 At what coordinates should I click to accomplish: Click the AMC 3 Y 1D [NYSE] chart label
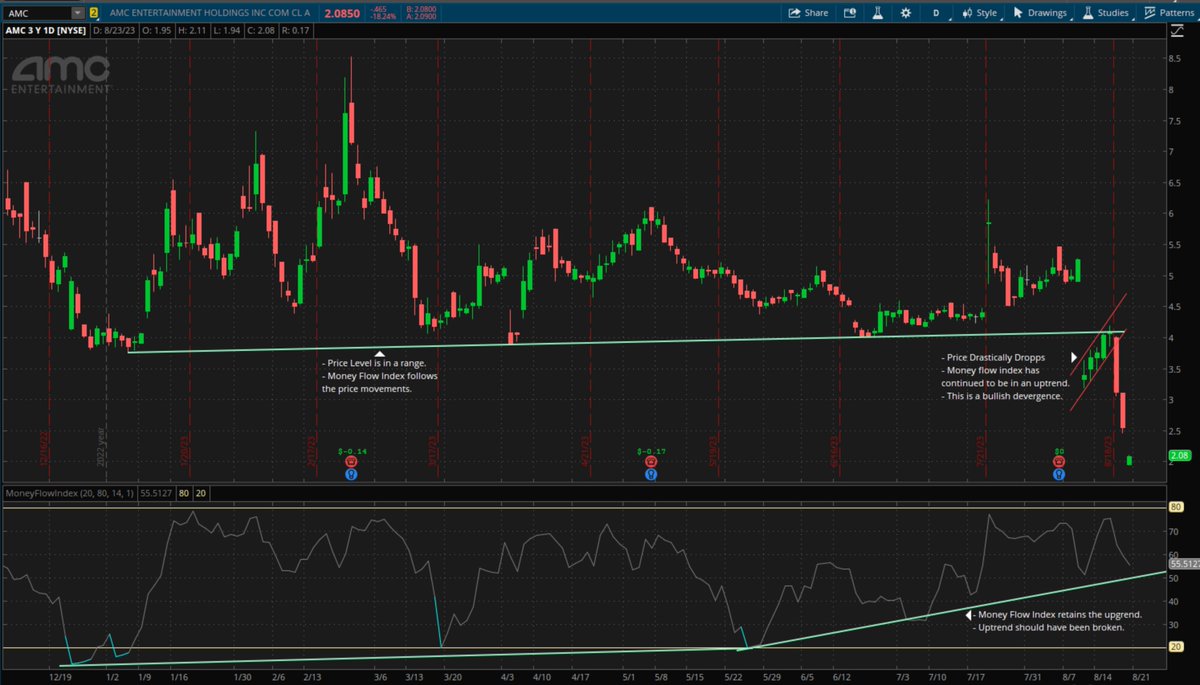(47, 31)
